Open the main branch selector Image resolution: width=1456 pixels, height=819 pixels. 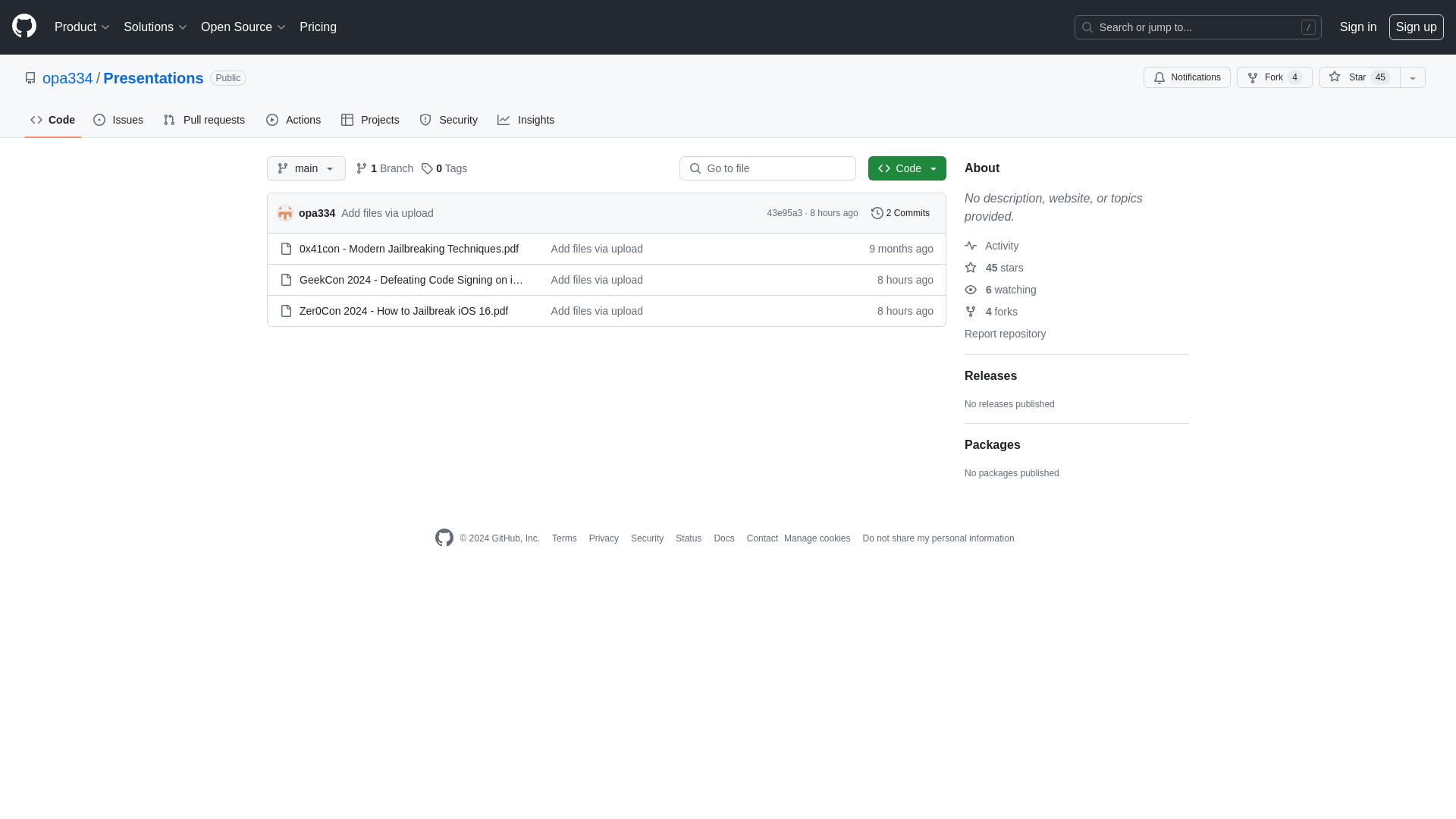[306, 168]
